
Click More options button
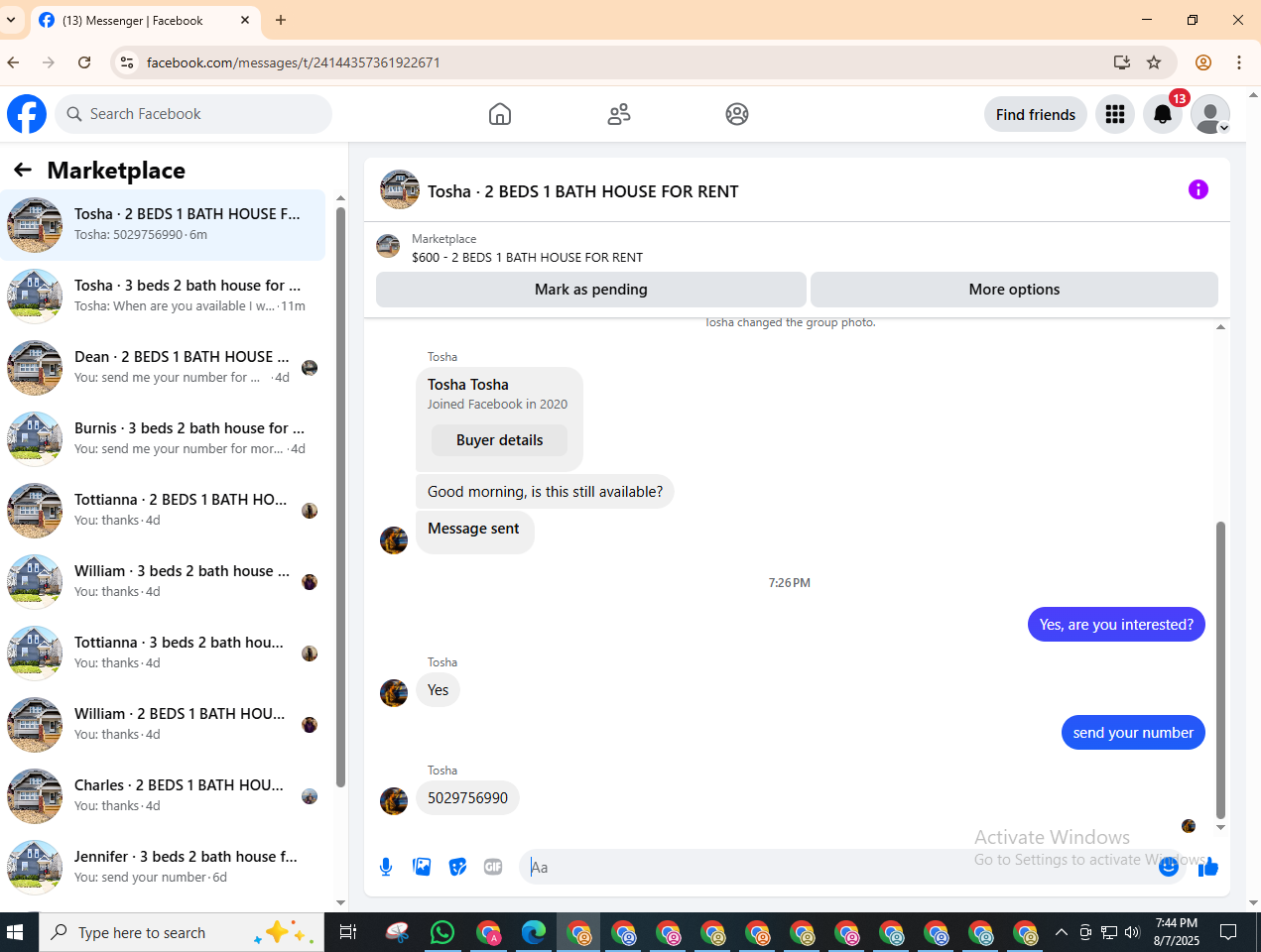coord(1014,290)
